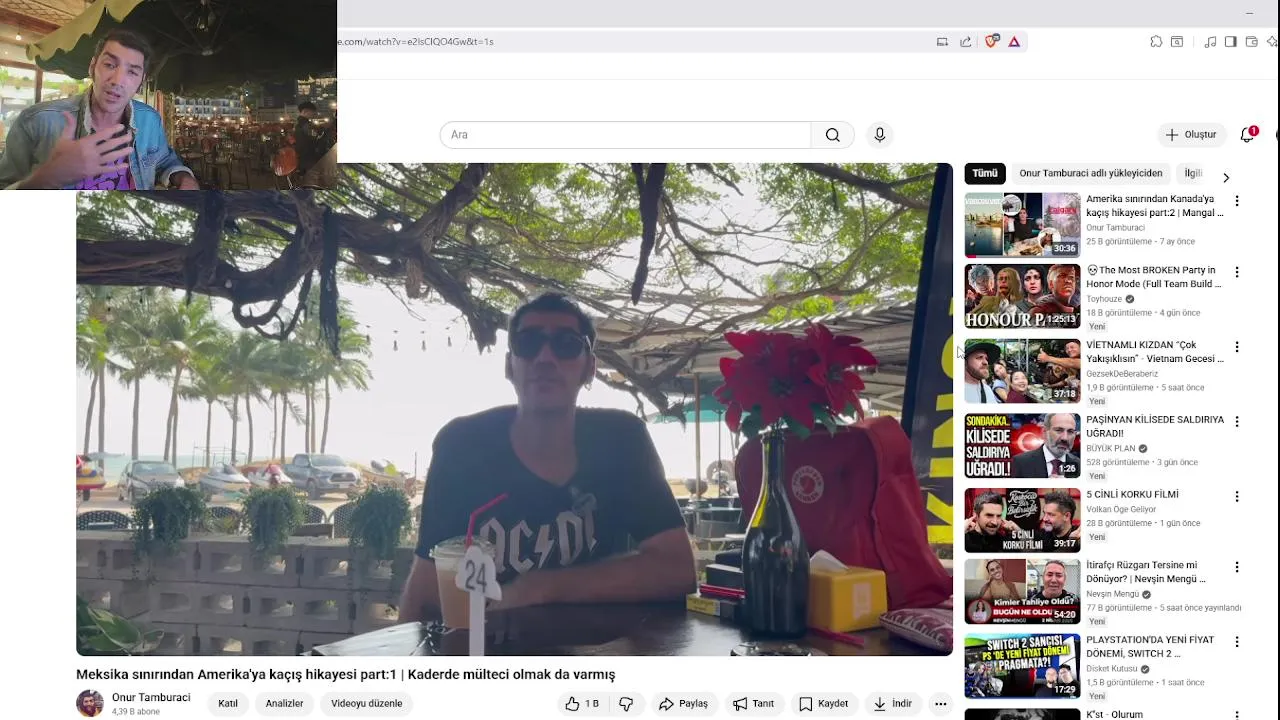Open SWITCH 2 SANCISI thumbnail
This screenshot has height=720, width=1280.
point(1022,666)
